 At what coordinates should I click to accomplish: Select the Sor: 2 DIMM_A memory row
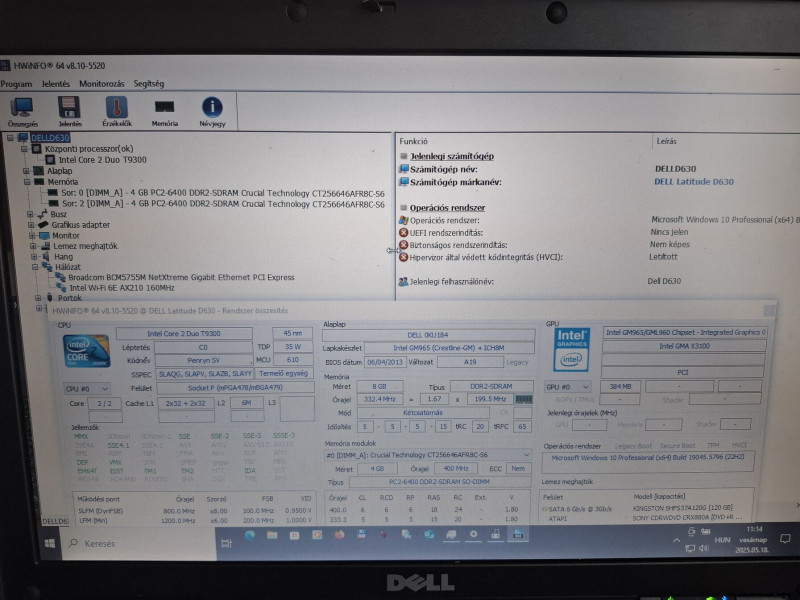[x=223, y=204]
